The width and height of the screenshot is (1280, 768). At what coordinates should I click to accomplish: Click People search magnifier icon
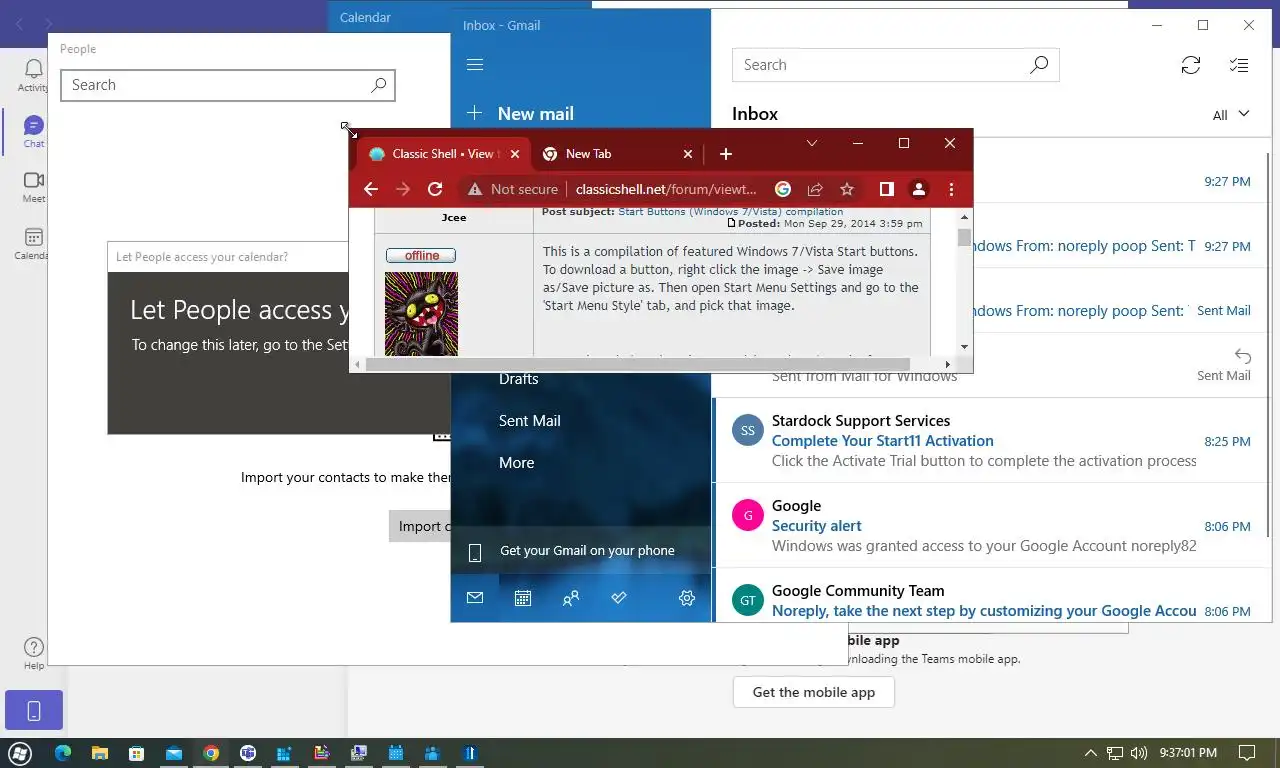(378, 85)
